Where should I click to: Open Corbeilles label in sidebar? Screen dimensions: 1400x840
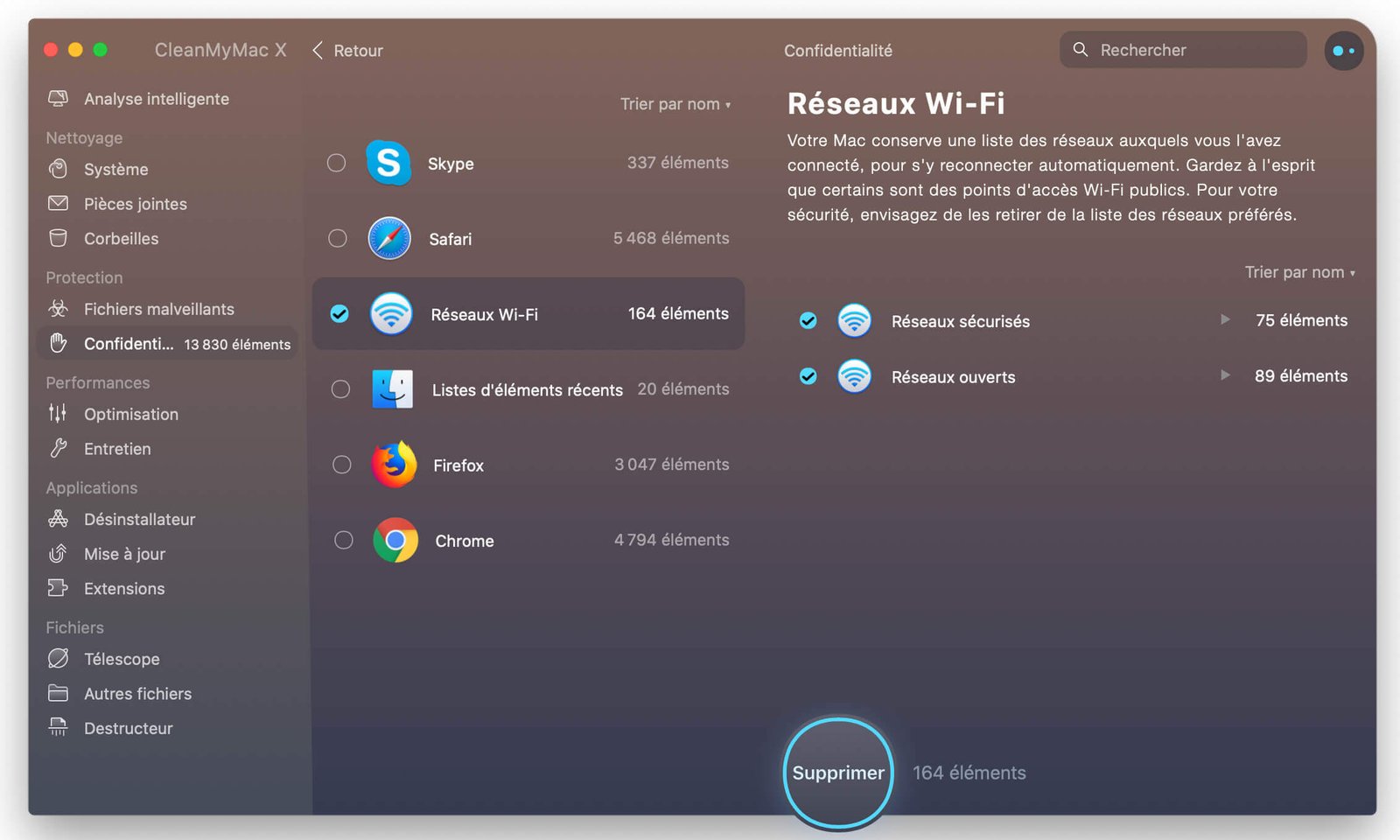[122, 239]
